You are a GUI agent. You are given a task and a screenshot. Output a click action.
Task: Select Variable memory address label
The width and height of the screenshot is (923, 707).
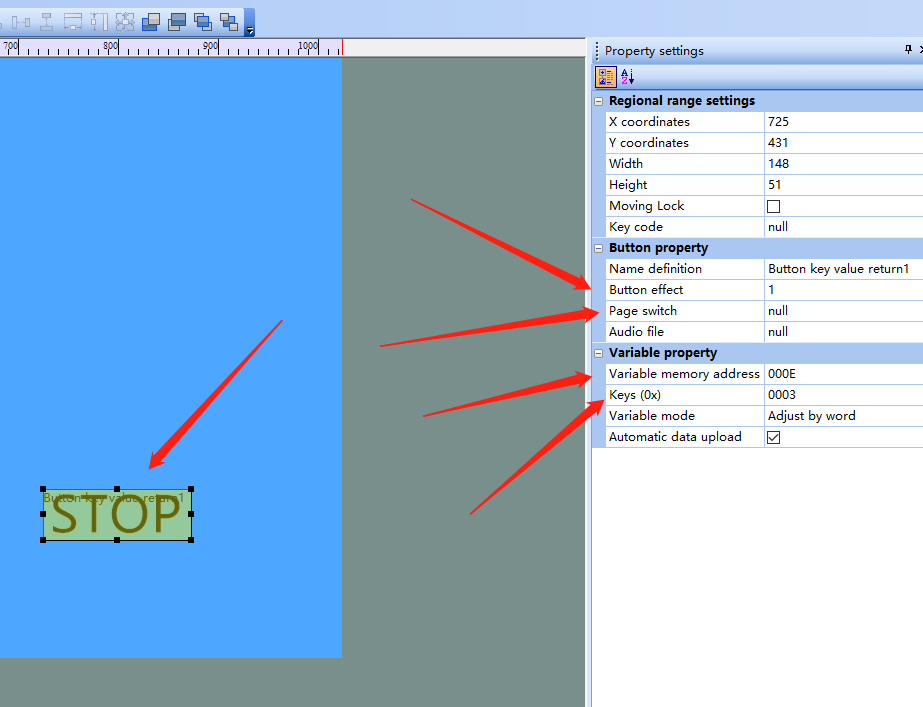coord(684,374)
